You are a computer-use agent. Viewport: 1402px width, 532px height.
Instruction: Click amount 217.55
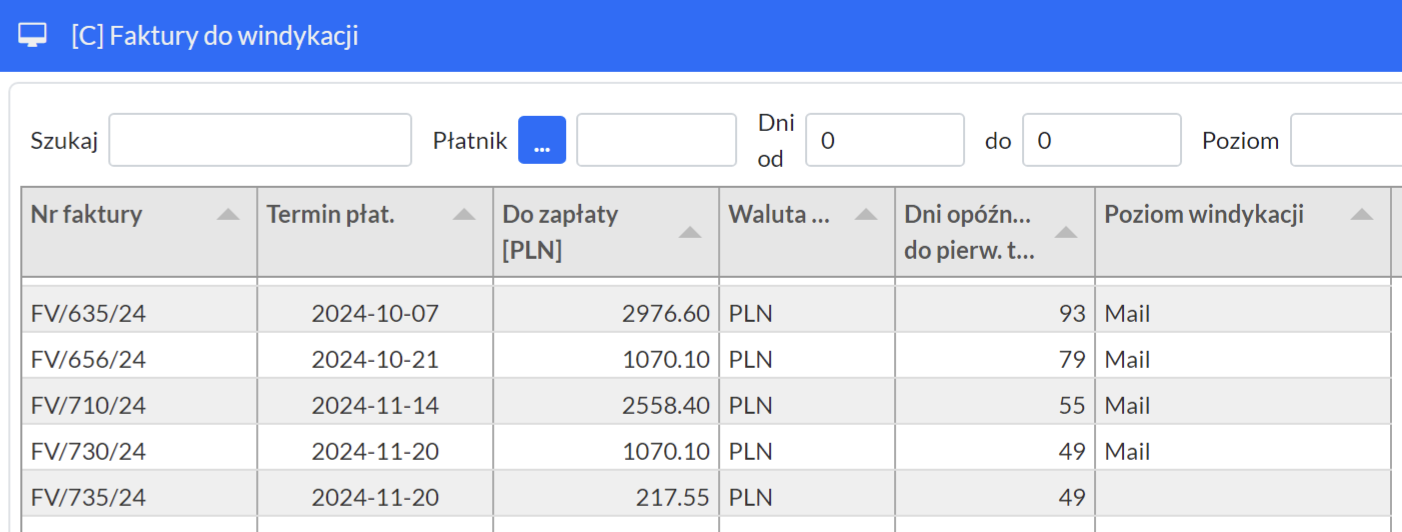673,498
